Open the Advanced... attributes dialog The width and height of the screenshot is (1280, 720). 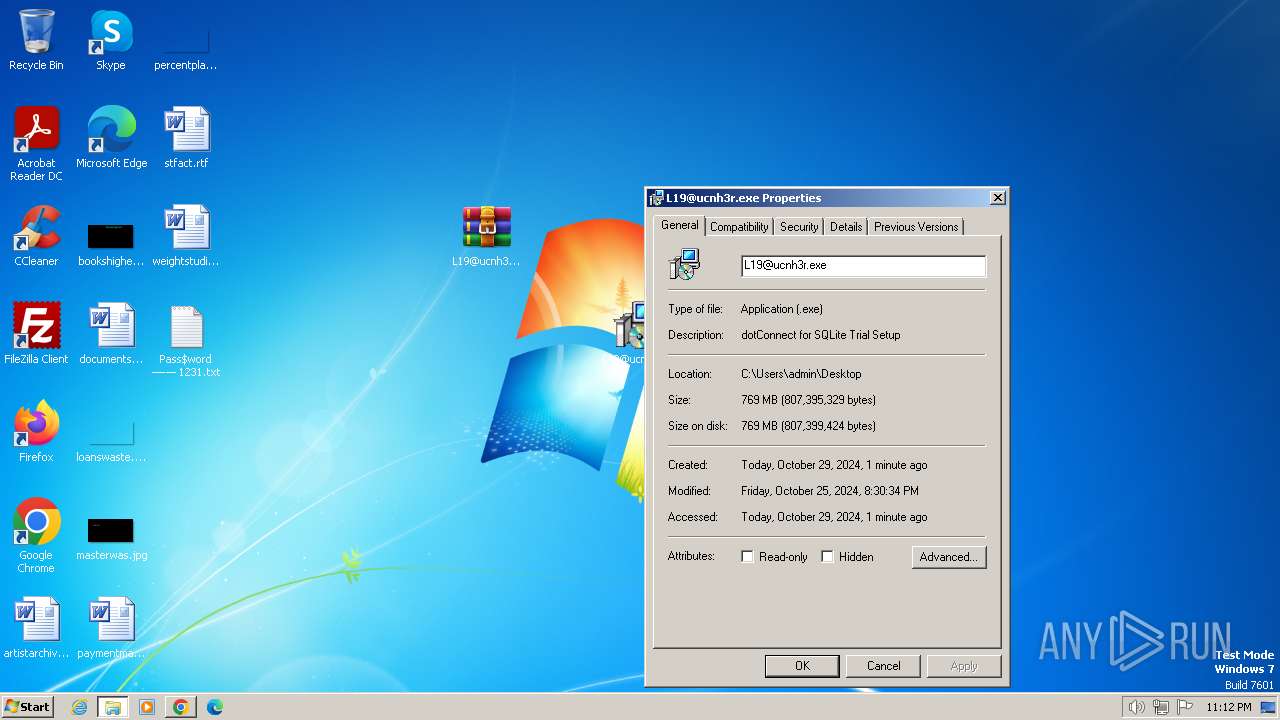coord(949,557)
